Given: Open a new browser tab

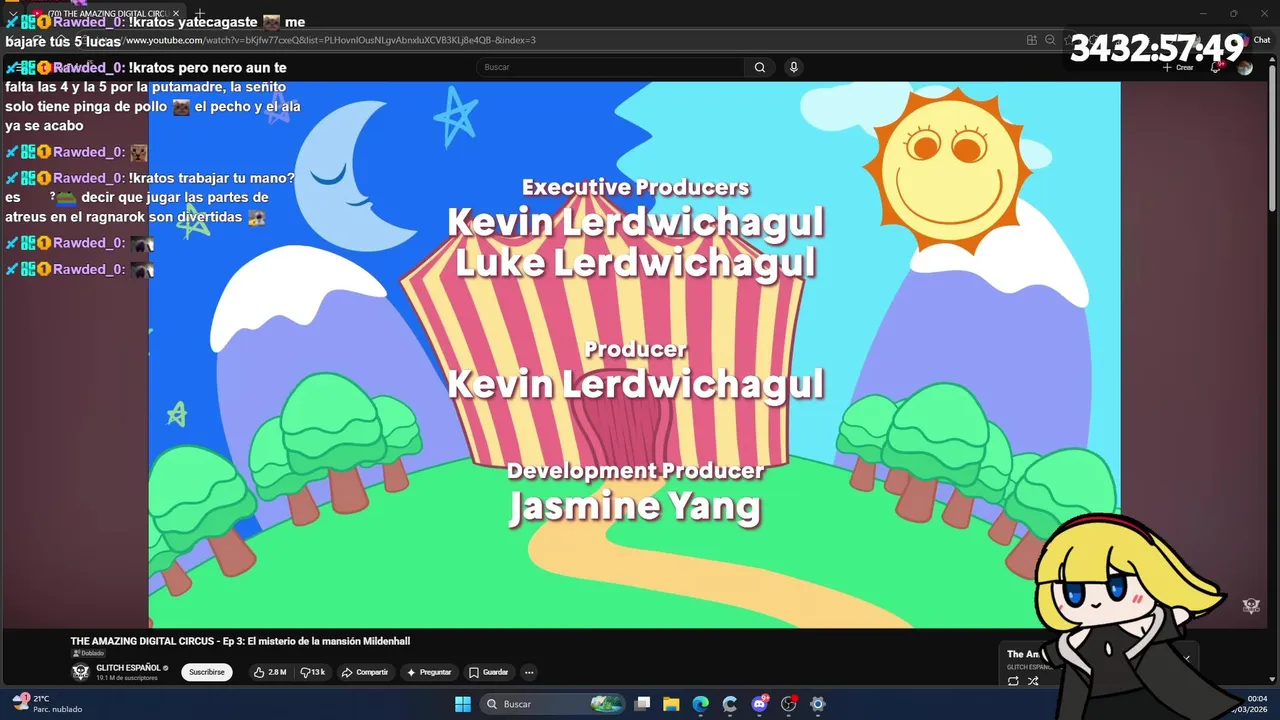Looking at the screenshot, I should tap(199, 13).
